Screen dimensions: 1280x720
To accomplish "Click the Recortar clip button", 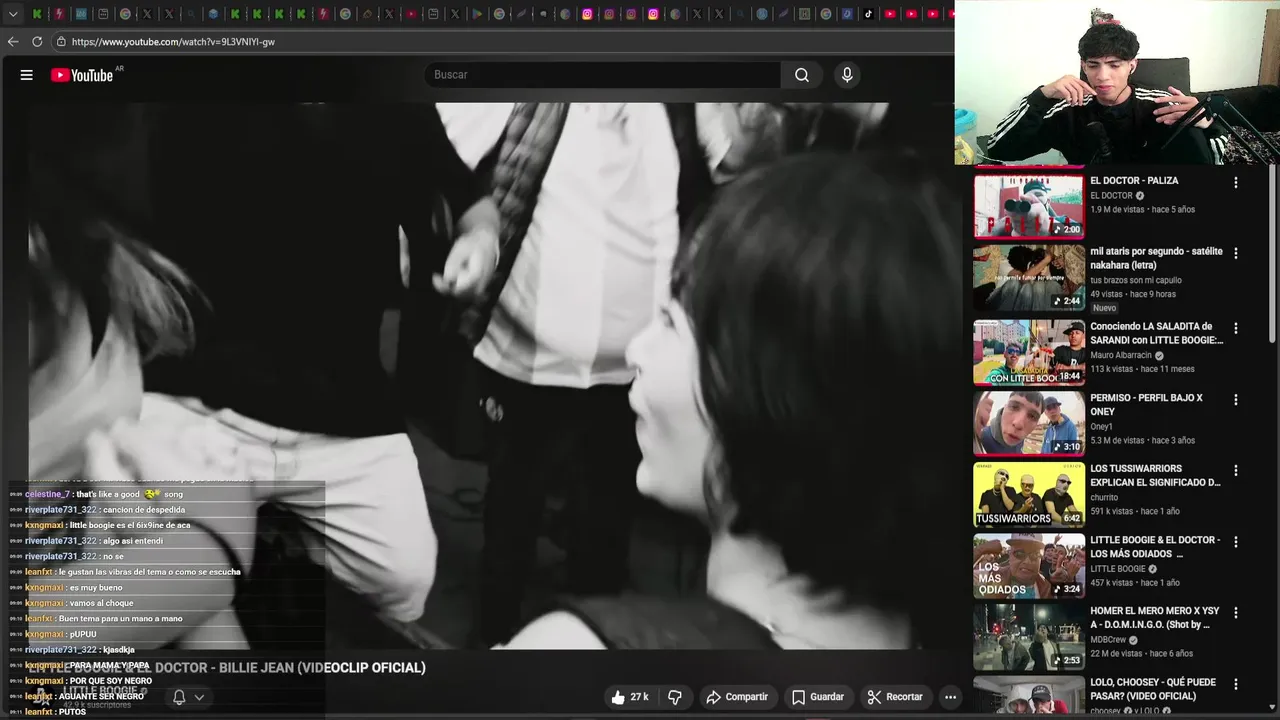I will pos(895,697).
